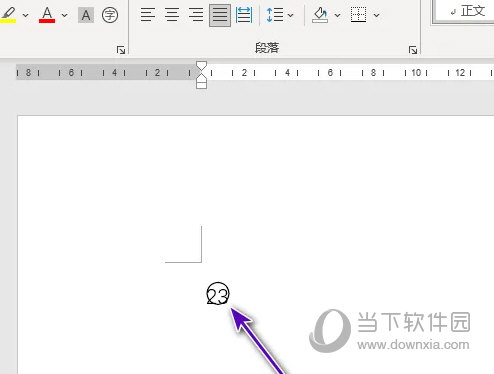
Task: Click the first line indent marker on the ruler
Action: click(x=201, y=66)
